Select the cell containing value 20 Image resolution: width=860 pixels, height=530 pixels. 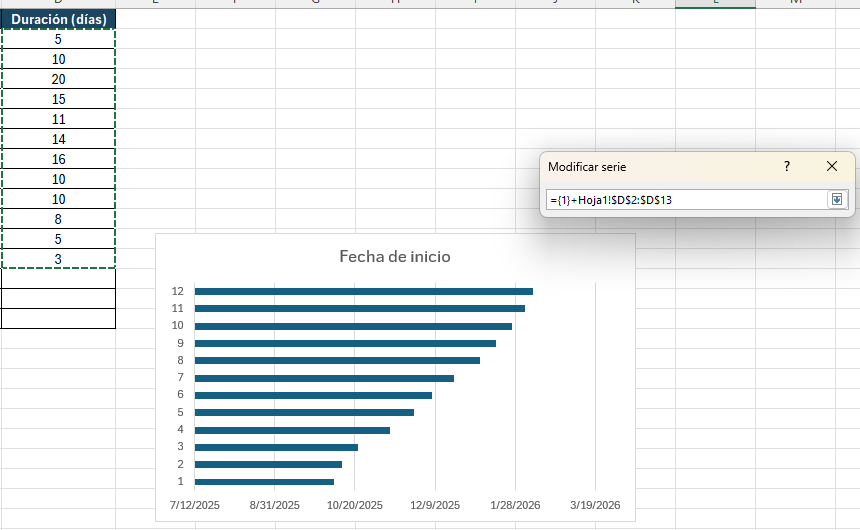tap(58, 79)
